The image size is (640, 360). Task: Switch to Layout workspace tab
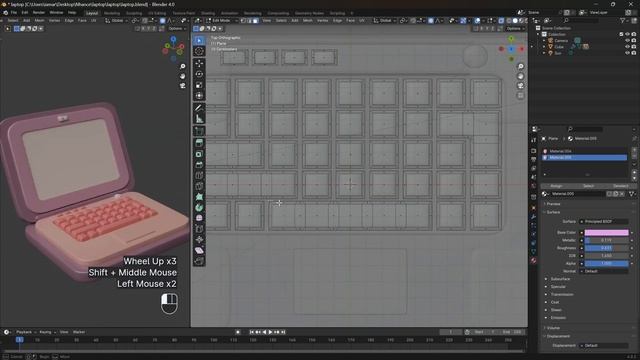(92, 13)
